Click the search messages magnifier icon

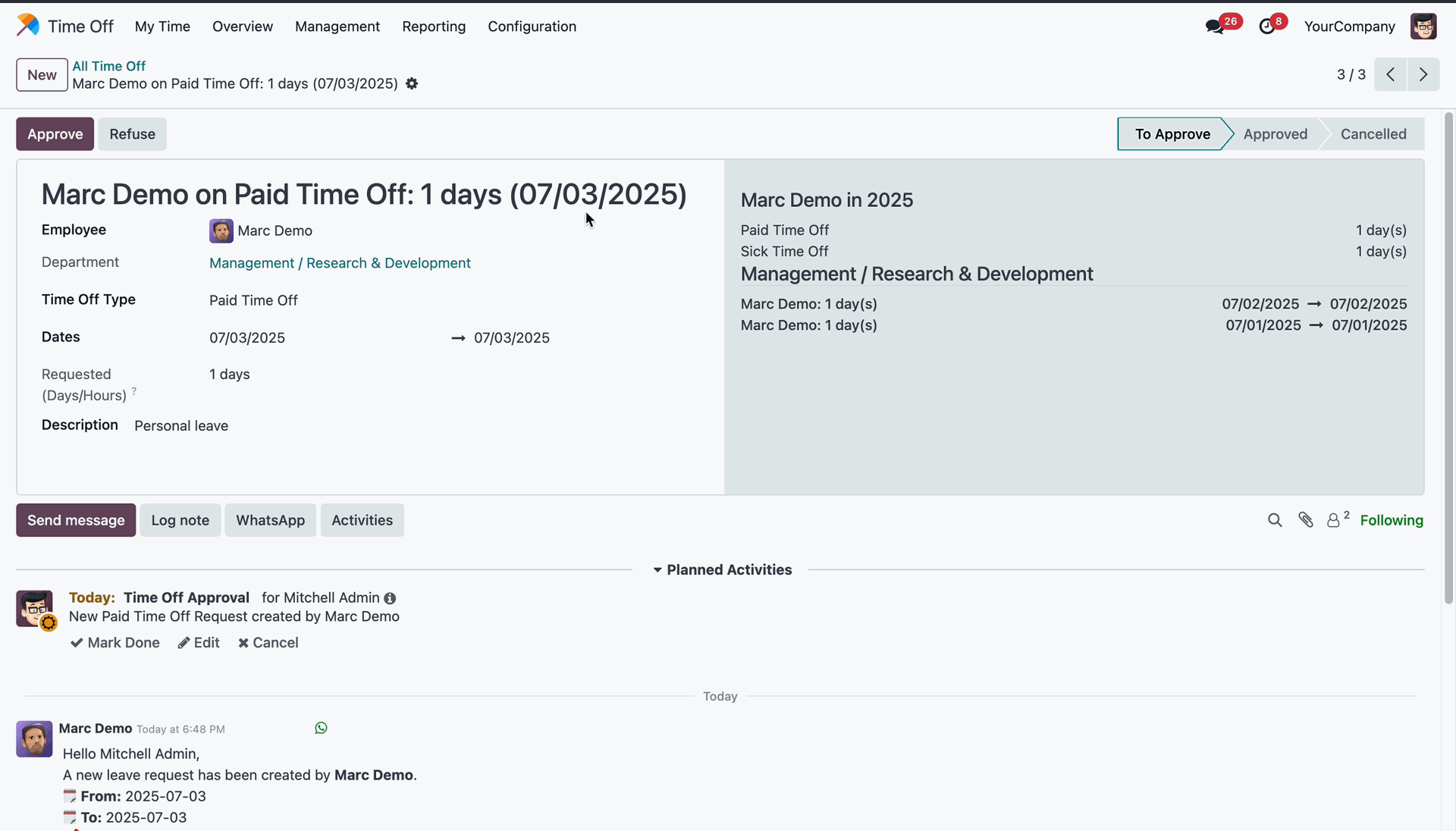(x=1275, y=520)
